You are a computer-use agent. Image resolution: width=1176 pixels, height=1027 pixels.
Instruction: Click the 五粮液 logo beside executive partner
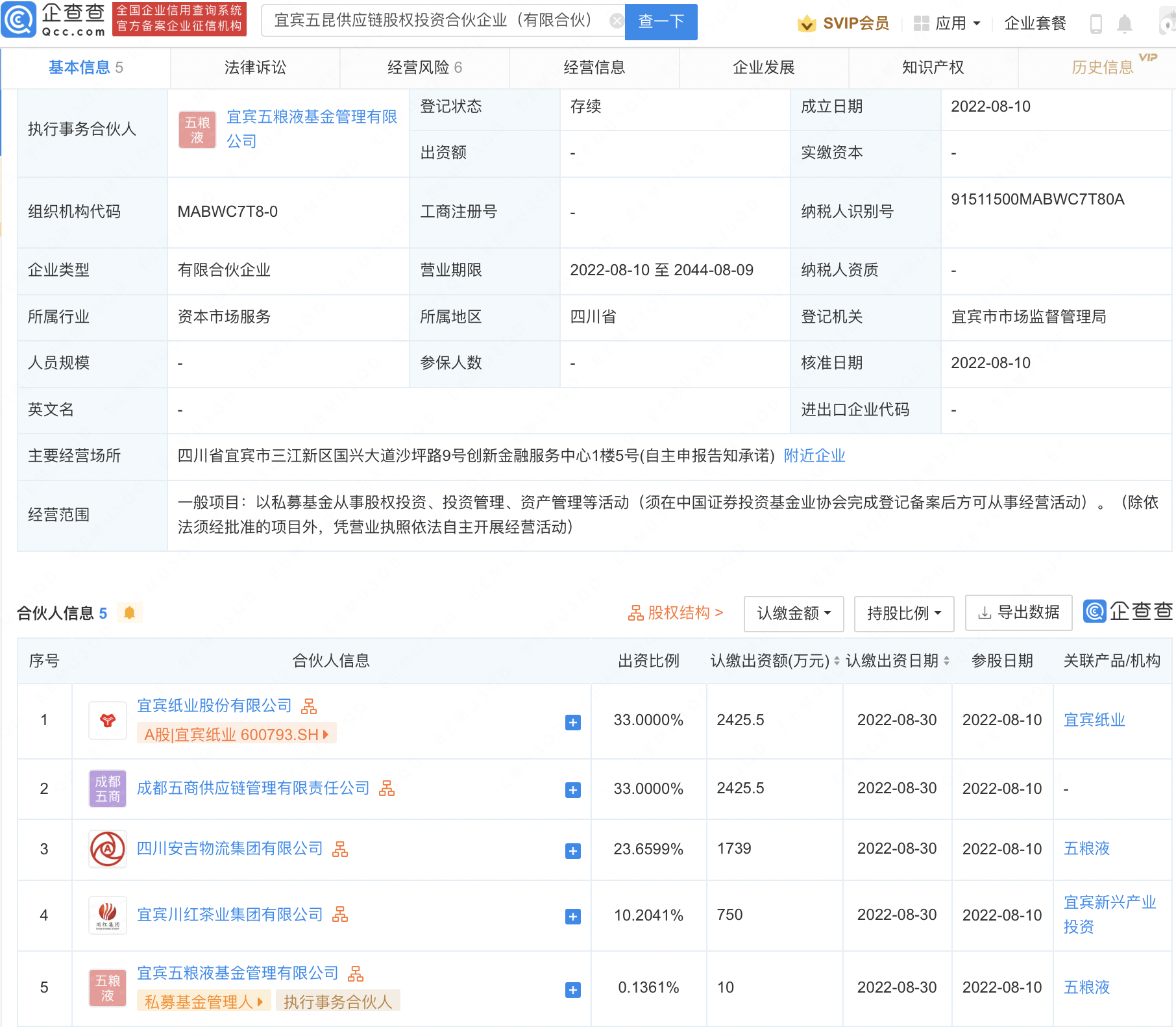197,130
